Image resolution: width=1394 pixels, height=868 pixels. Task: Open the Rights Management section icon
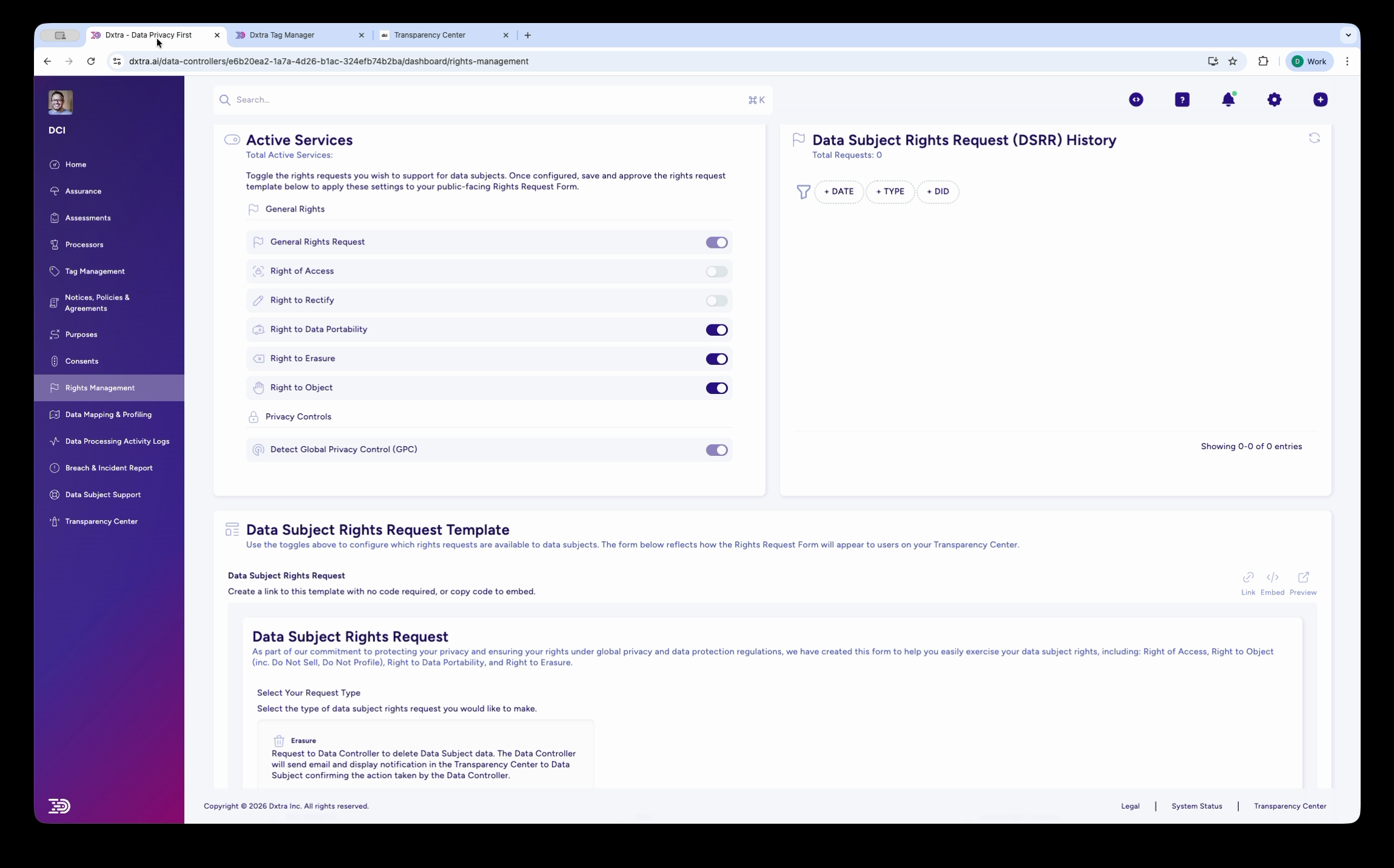pos(55,387)
